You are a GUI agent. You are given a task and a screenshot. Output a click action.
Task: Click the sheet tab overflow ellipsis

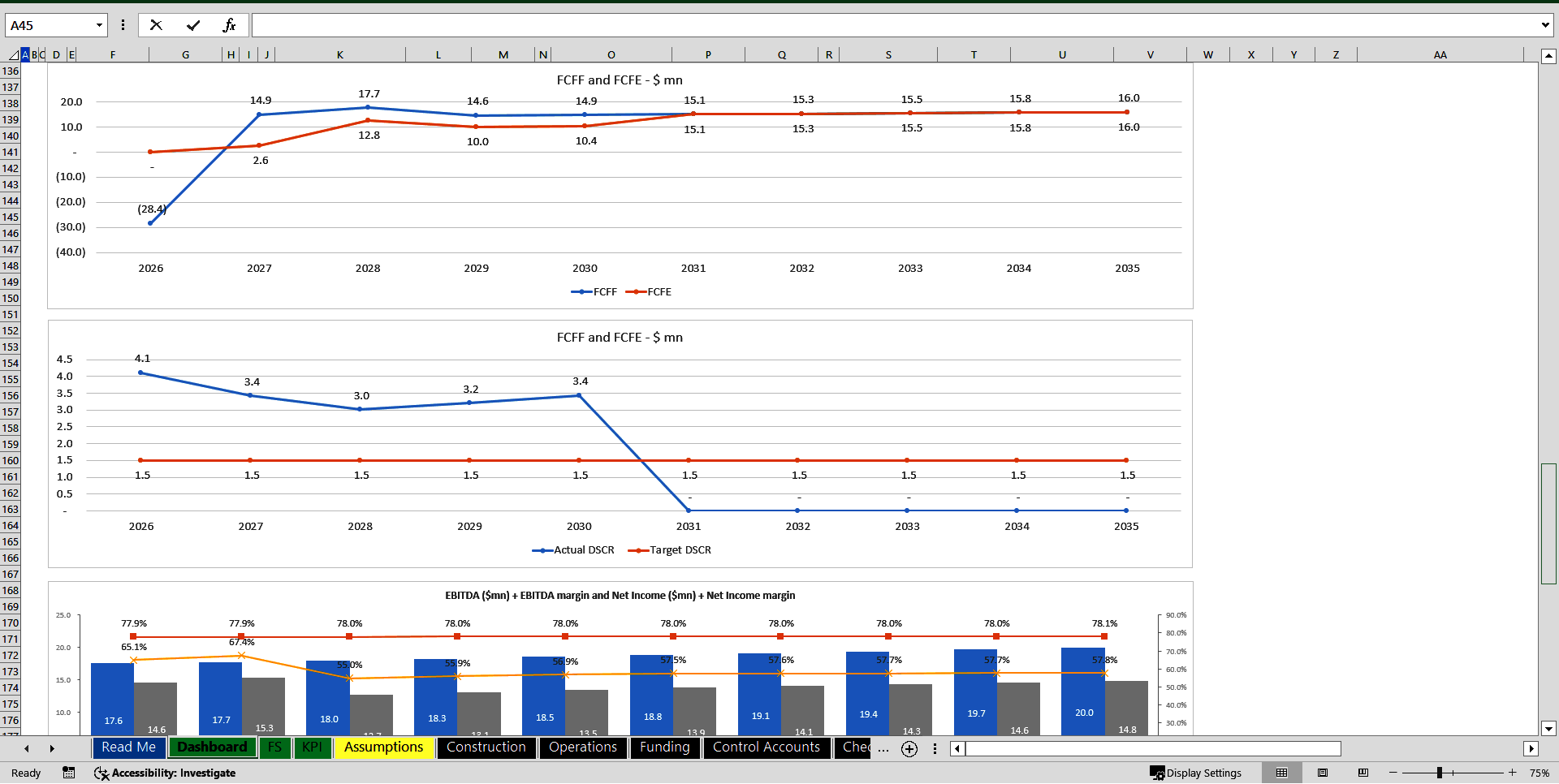coord(883,748)
